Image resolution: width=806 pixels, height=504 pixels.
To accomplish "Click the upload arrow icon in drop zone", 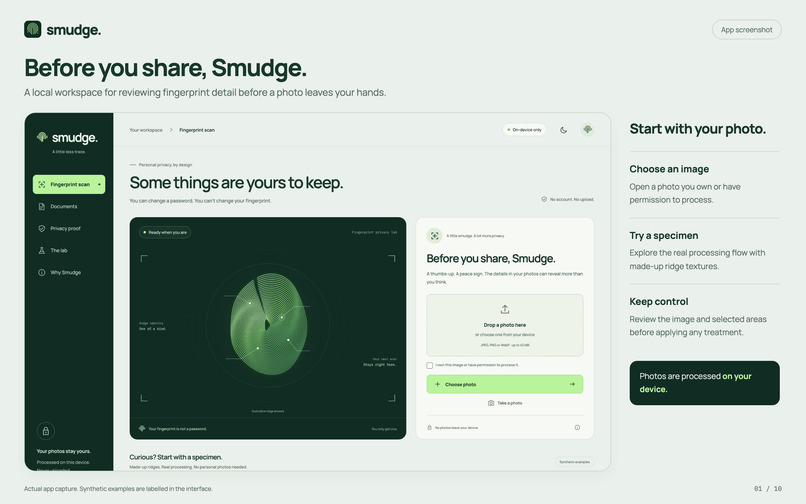I will click(505, 309).
